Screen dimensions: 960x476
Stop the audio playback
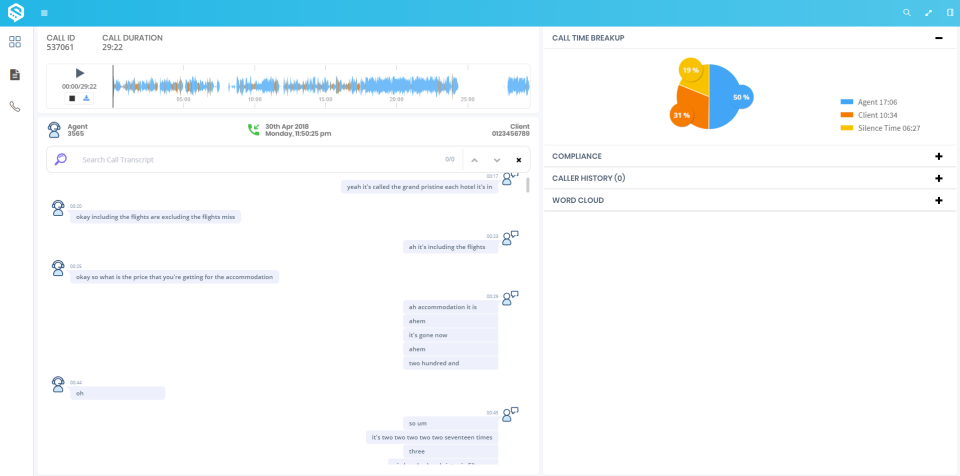coord(72,98)
